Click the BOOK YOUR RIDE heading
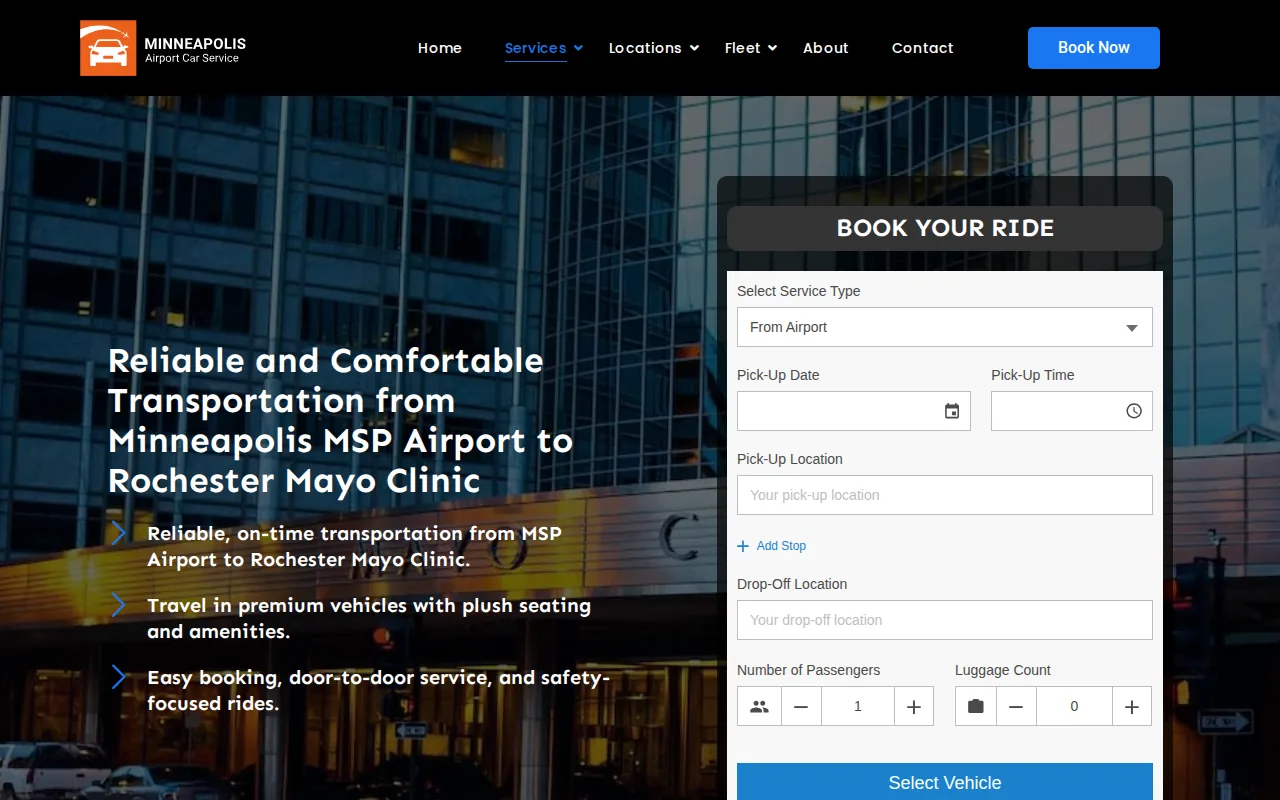The width and height of the screenshot is (1280, 800). (945, 228)
